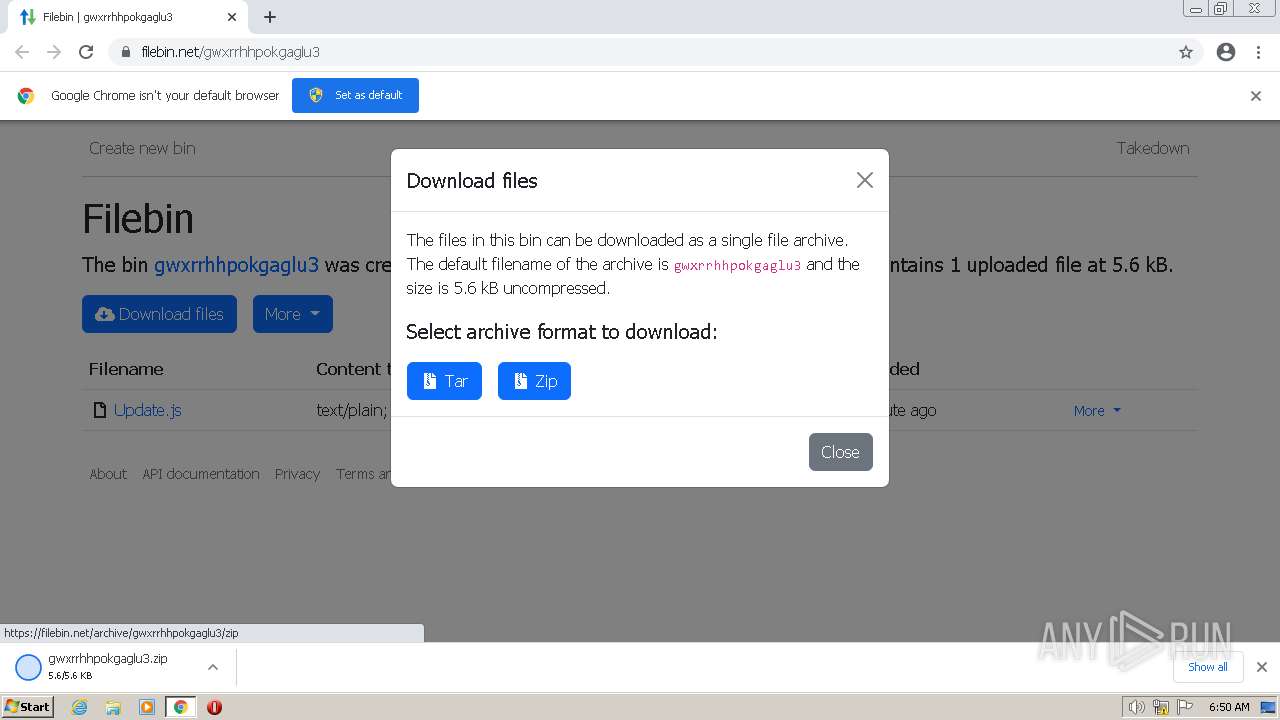
Task: Launch Internet Explorer from taskbar
Action: pos(80,707)
